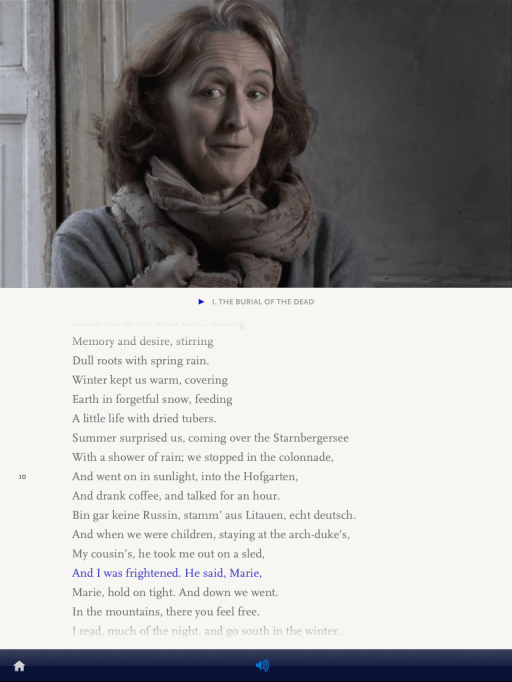Tap line 'In the mountains, there you feel free.'
Screen dimensions: 512x682
[x=166, y=612]
